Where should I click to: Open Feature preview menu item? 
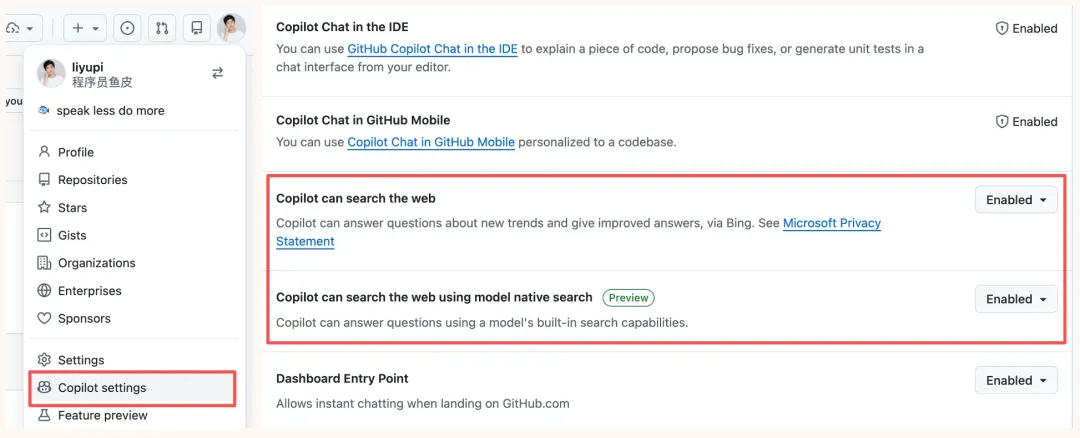click(102, 415)
